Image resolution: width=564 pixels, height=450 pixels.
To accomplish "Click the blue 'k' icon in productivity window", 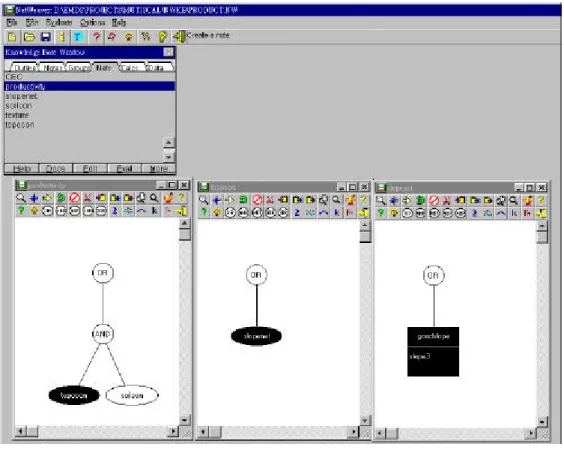I will [x=155, y=211].
